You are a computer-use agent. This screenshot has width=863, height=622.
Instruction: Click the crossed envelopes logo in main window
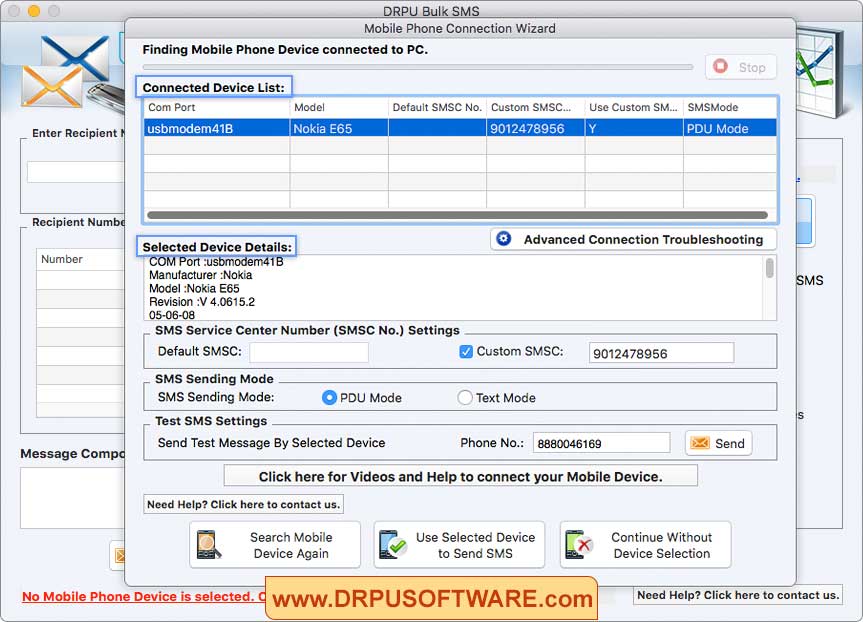tap(66, 72)
